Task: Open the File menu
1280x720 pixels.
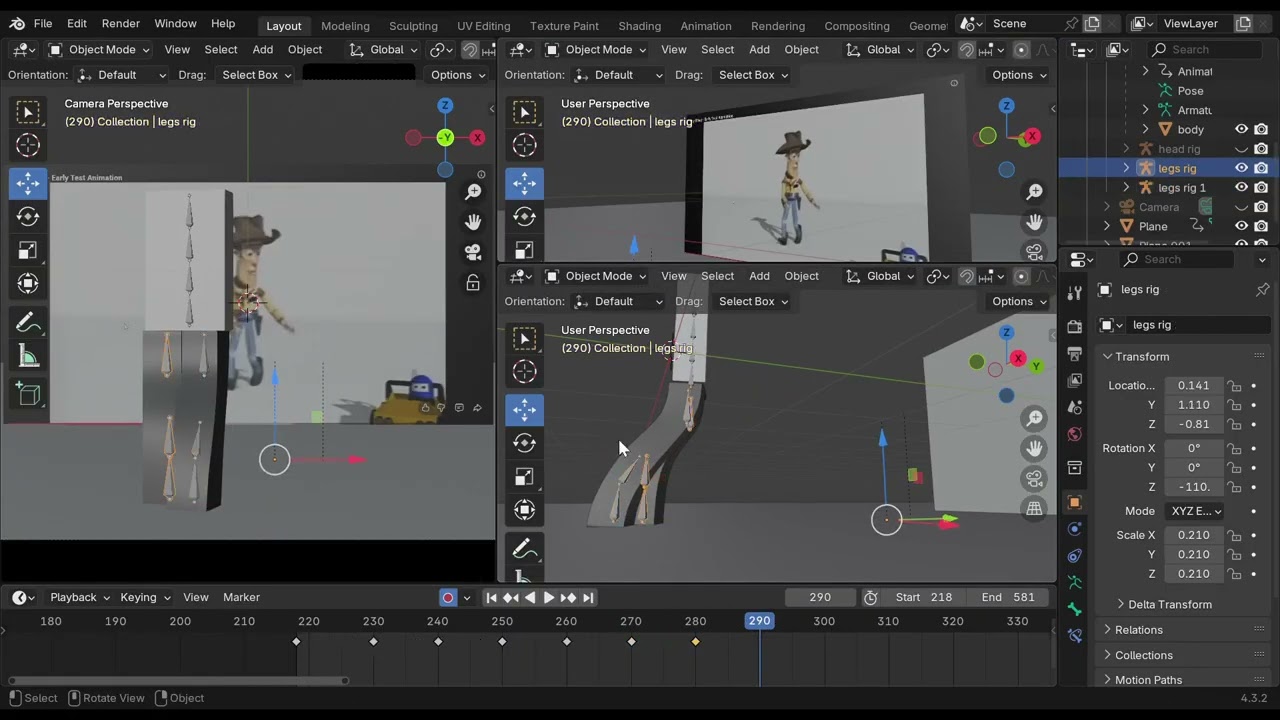Action: click(x=43, y=23)
